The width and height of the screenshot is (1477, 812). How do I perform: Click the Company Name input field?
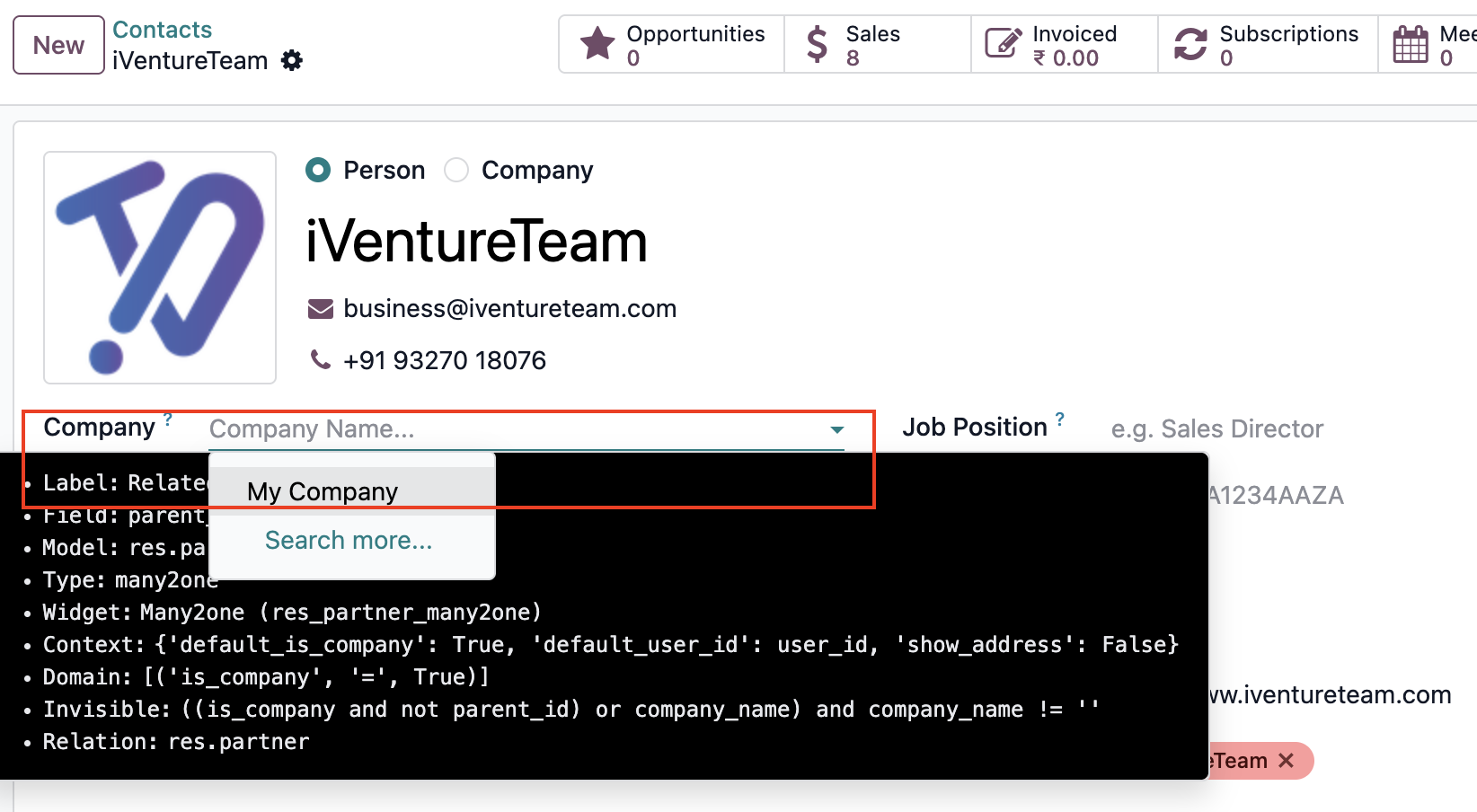[x=517, y=429]
